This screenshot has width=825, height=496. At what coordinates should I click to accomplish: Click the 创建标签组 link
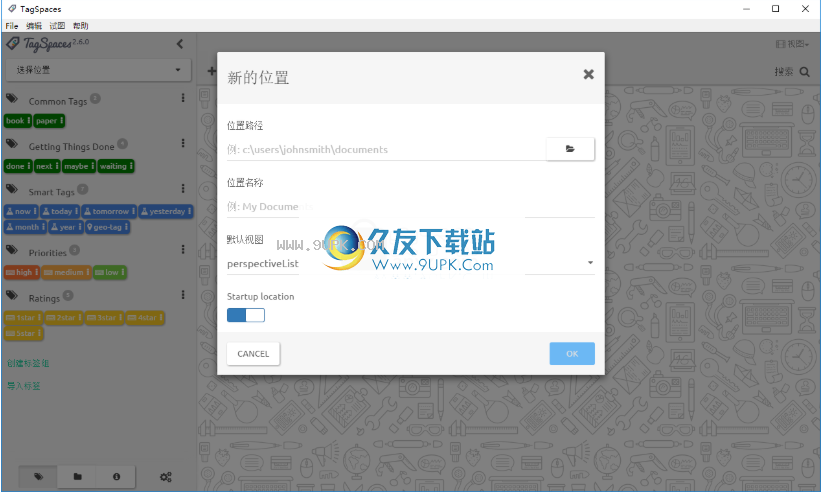[28, 363]
